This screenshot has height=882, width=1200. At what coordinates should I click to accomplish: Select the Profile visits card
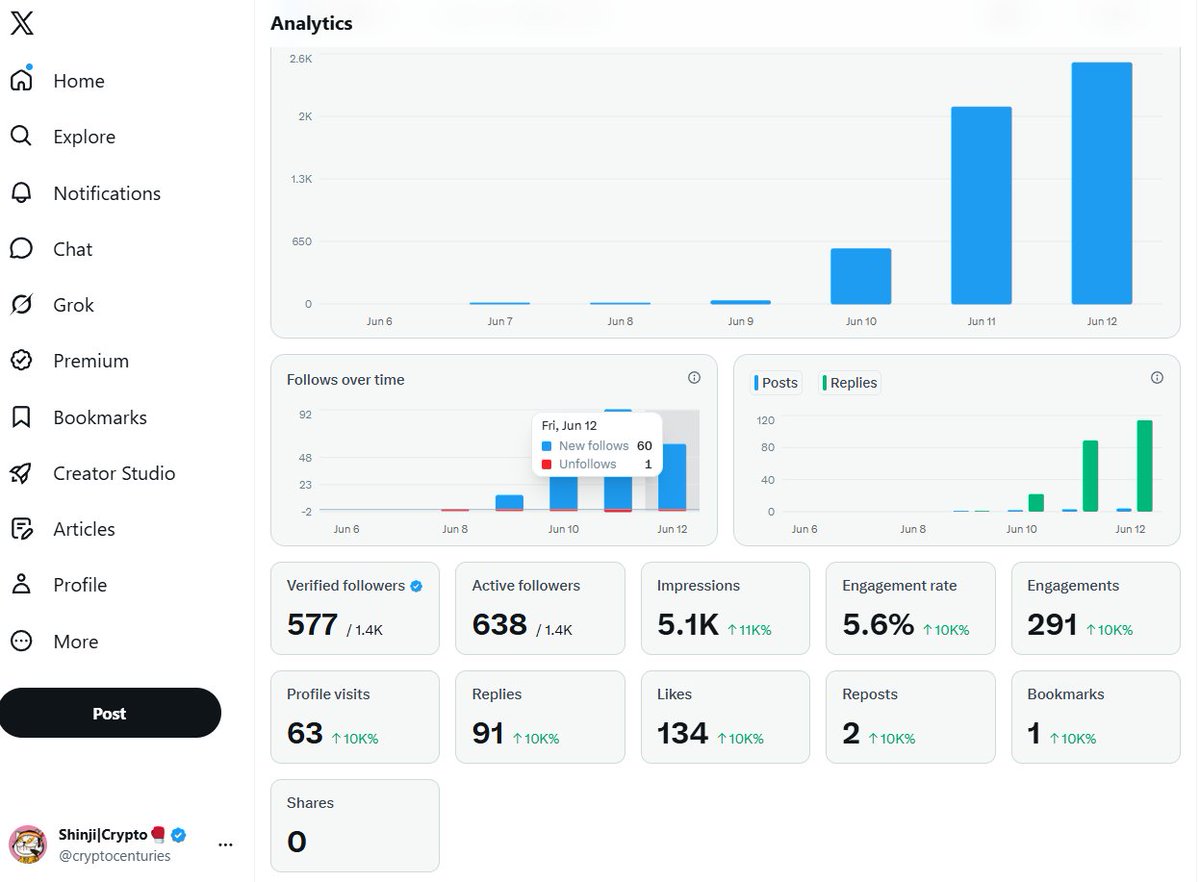(x=355, y=717)
